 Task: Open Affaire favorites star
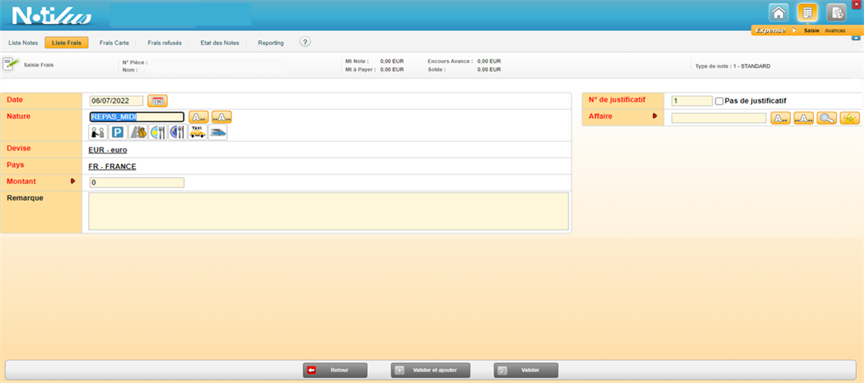pos(850,118)
